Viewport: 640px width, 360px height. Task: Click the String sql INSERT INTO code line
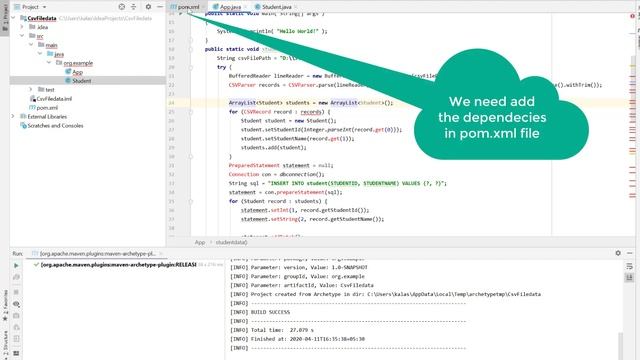[338, 183]
